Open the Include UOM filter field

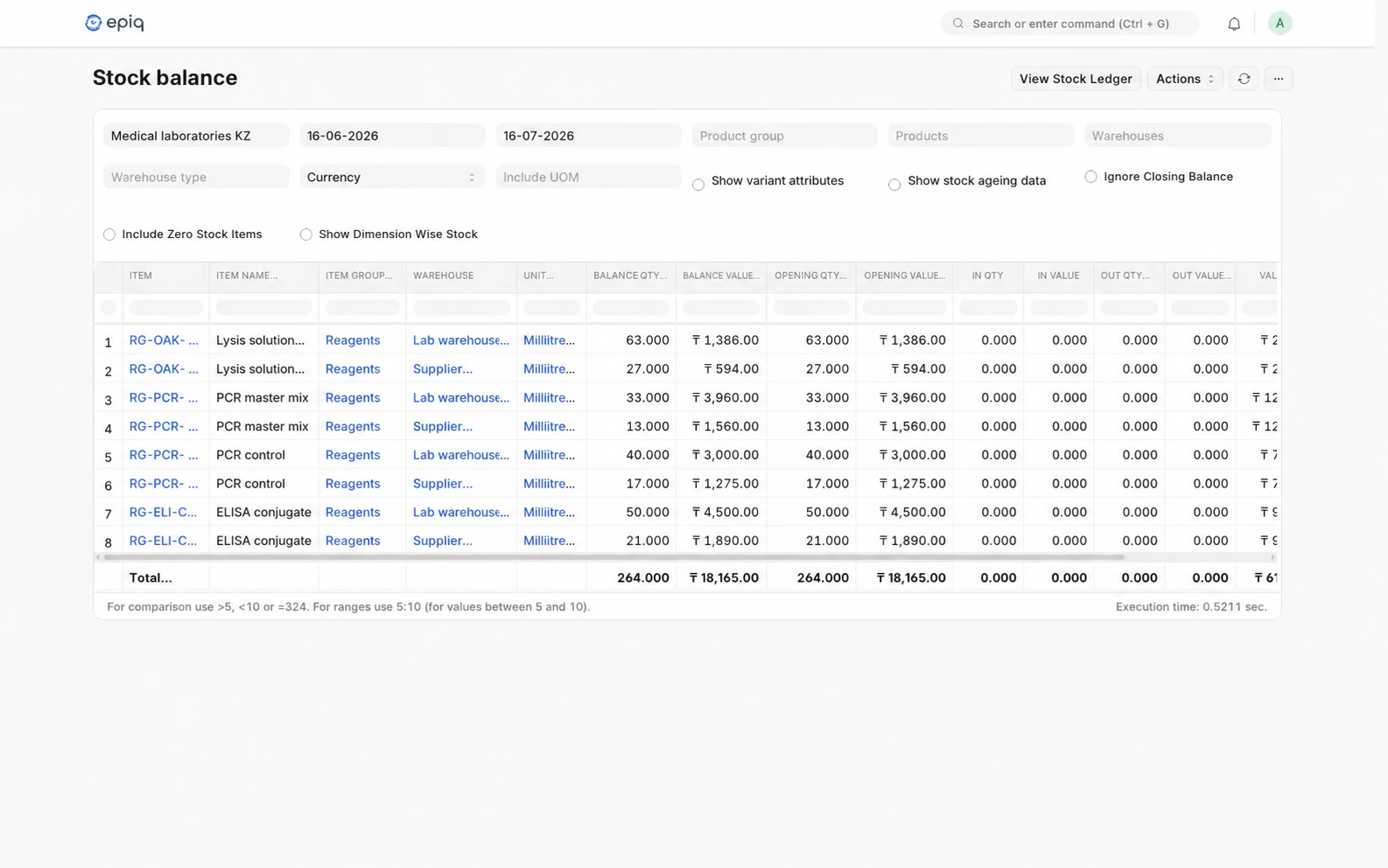click(x=588, y=177)
